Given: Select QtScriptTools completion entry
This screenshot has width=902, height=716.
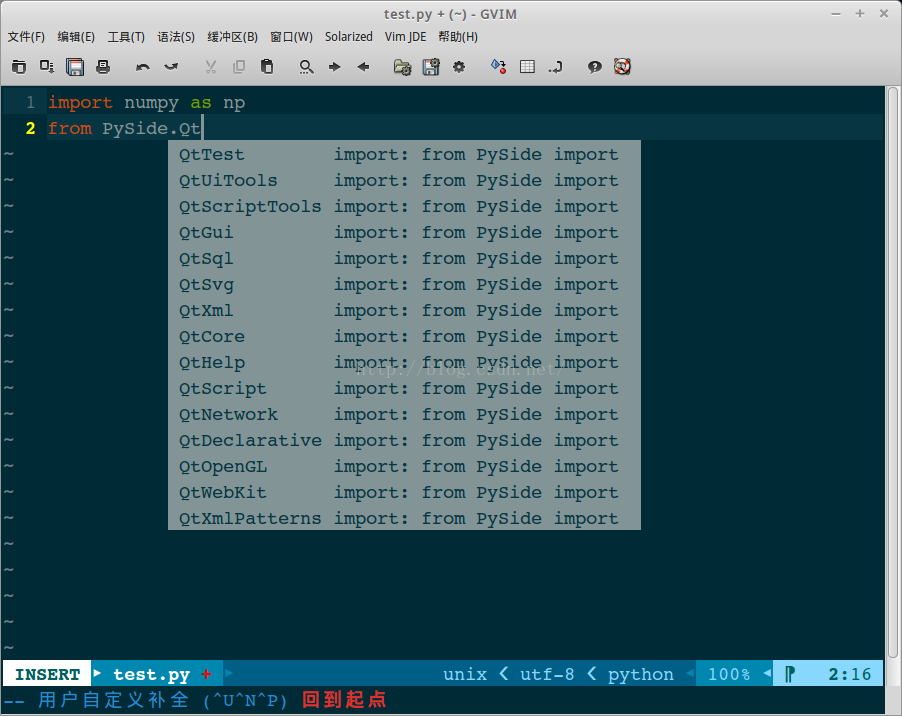Looking at the screenshot, I should pyautogui.click(x=404, y=206).
